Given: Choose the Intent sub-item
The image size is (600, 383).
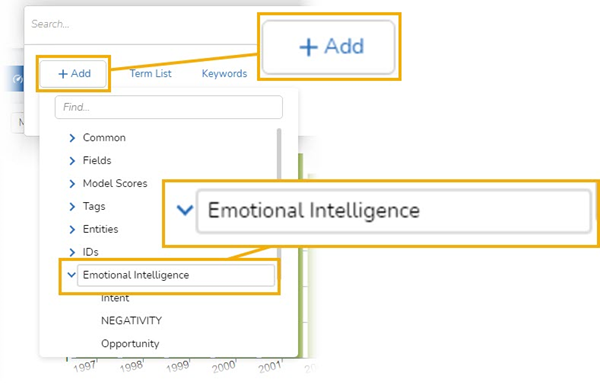Looking at the screenshot, I should coord(115,298).
